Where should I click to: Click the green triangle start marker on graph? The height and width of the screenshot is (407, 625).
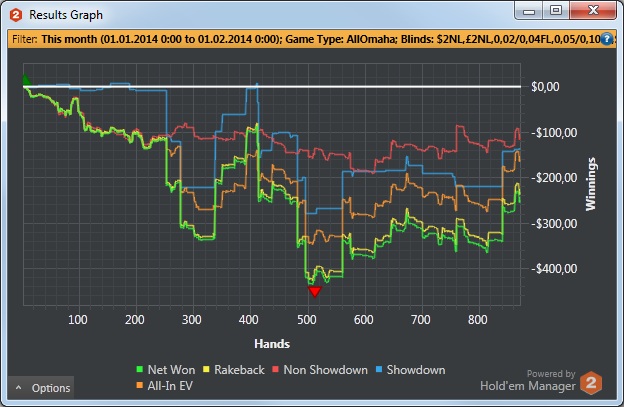26,79
